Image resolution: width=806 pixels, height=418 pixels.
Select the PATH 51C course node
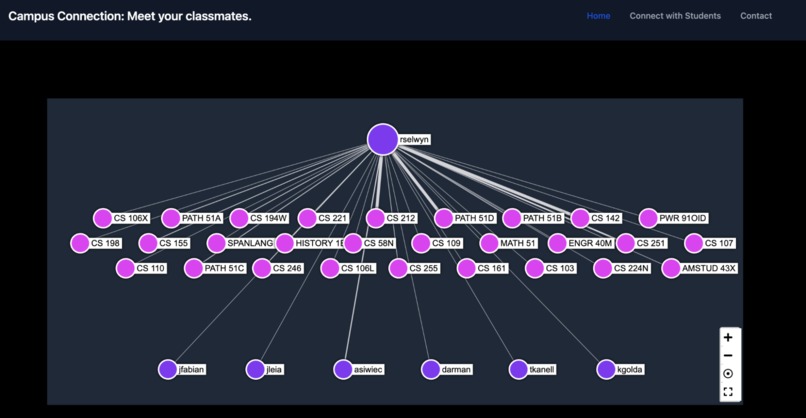194,268
